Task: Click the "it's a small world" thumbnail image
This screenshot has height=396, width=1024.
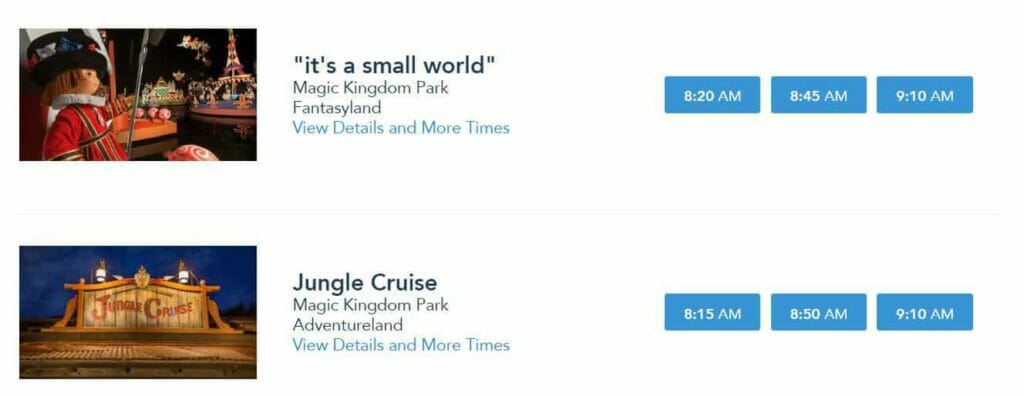Action: (138, 95)
